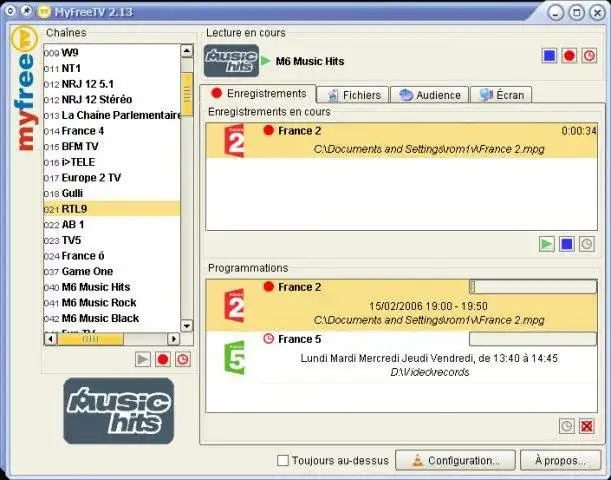Click the France 5 programmation progress bar

533,339
